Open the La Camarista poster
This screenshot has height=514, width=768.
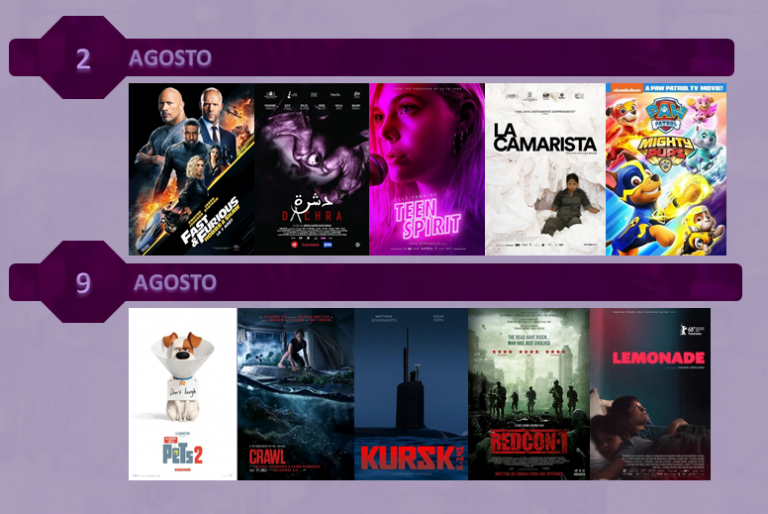[546, 169]
